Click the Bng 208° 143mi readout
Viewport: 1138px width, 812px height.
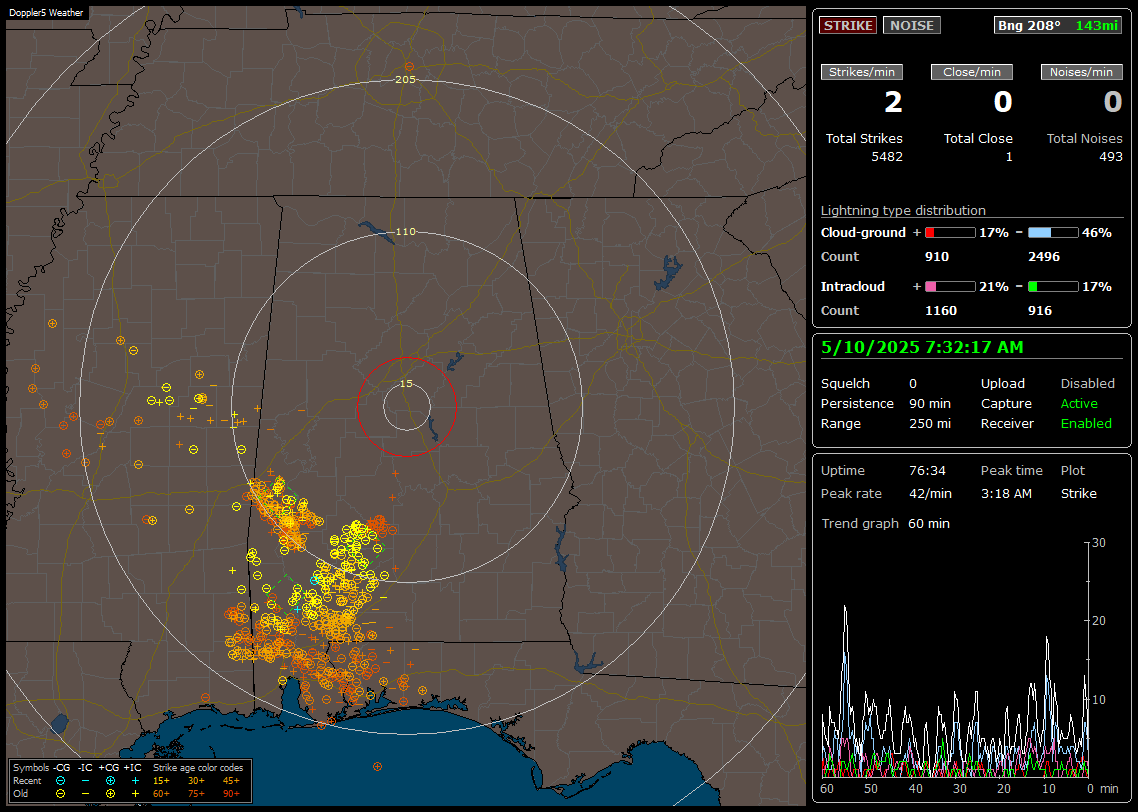1058,25
